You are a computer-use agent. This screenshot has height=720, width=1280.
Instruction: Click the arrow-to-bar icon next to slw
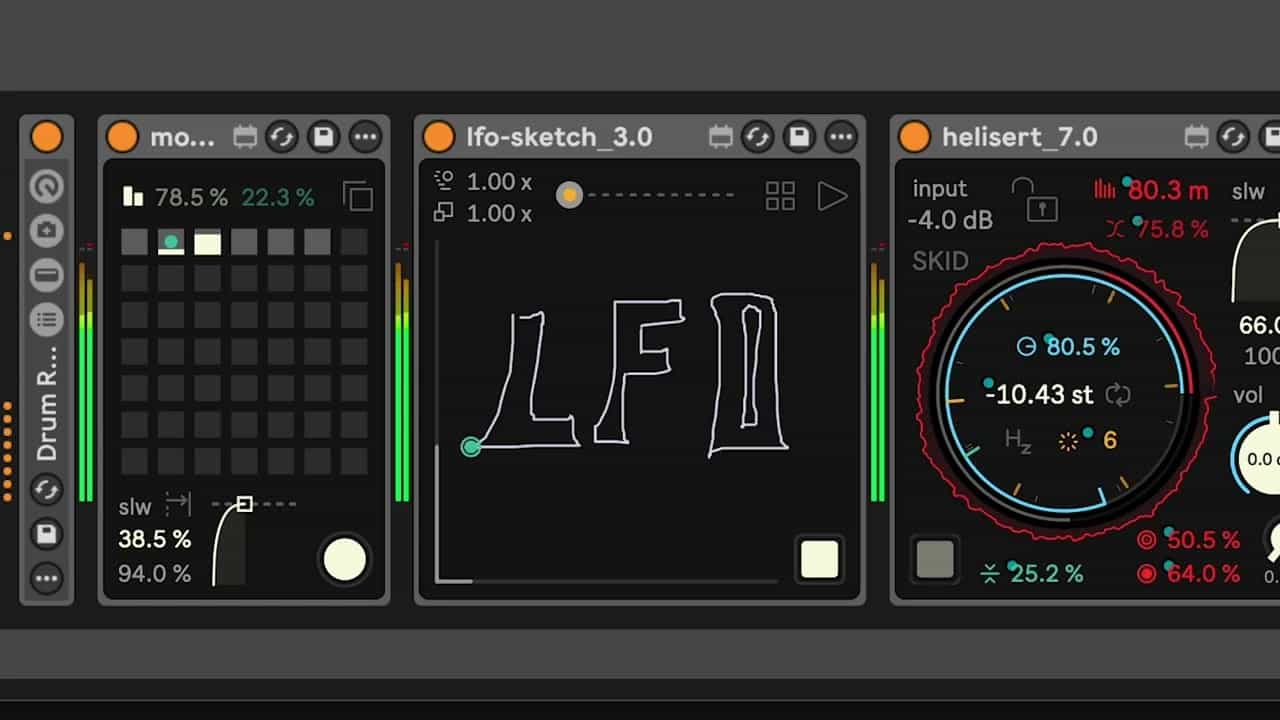[x=178, y=504]
